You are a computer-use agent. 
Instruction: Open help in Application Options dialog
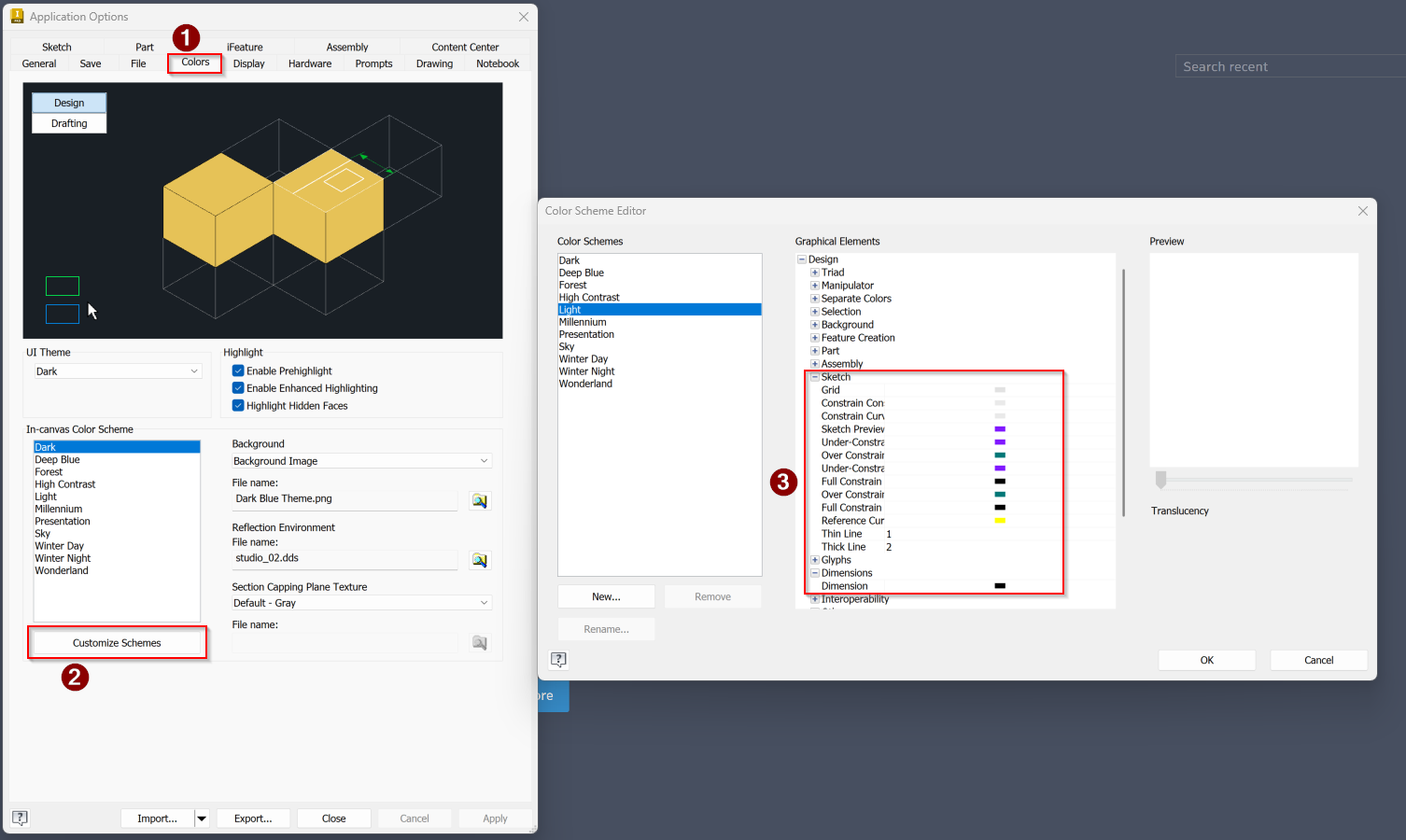click(x=20, y=818)
